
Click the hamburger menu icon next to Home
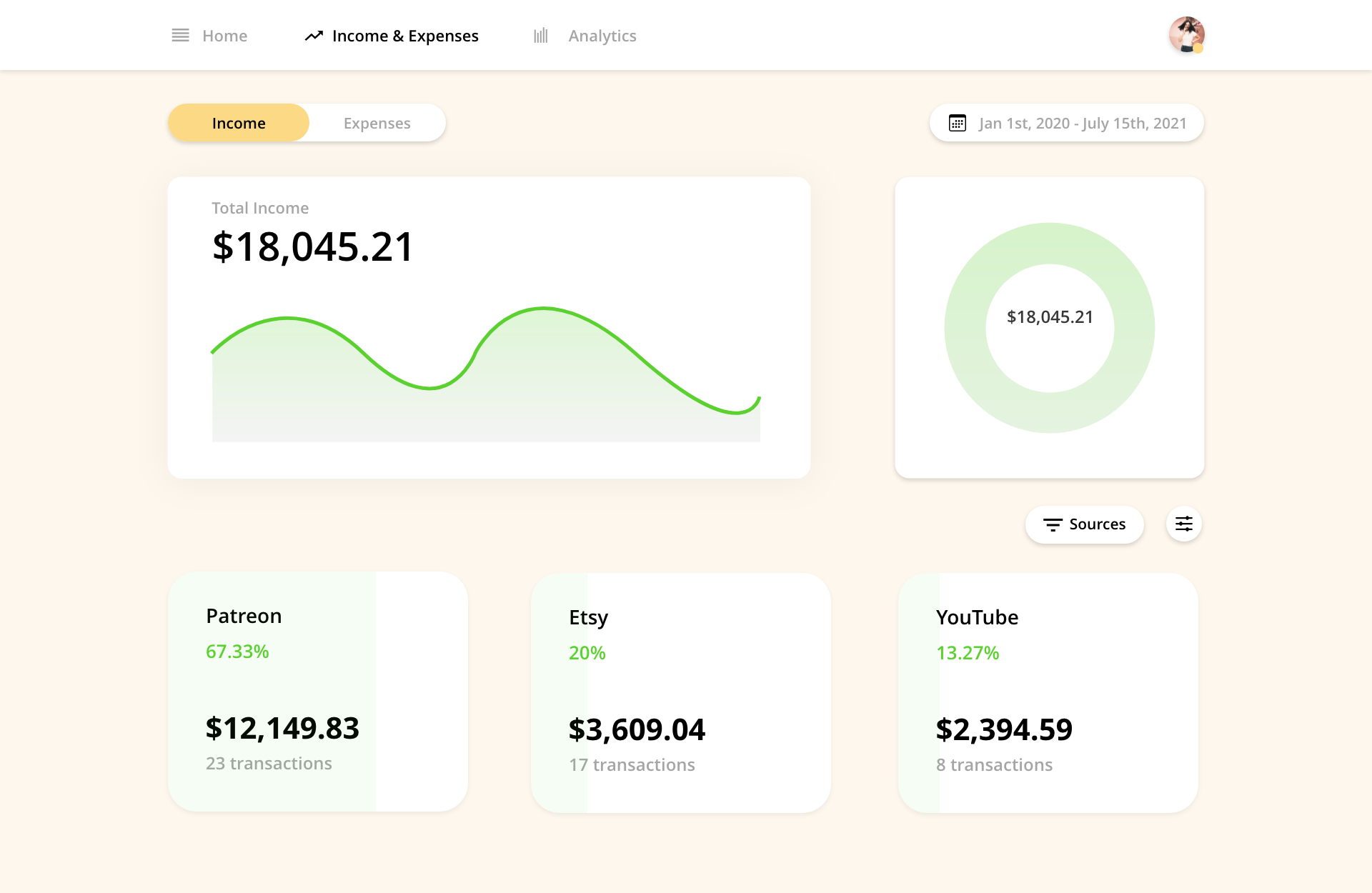pyautogui.click(x=180, y=35)
